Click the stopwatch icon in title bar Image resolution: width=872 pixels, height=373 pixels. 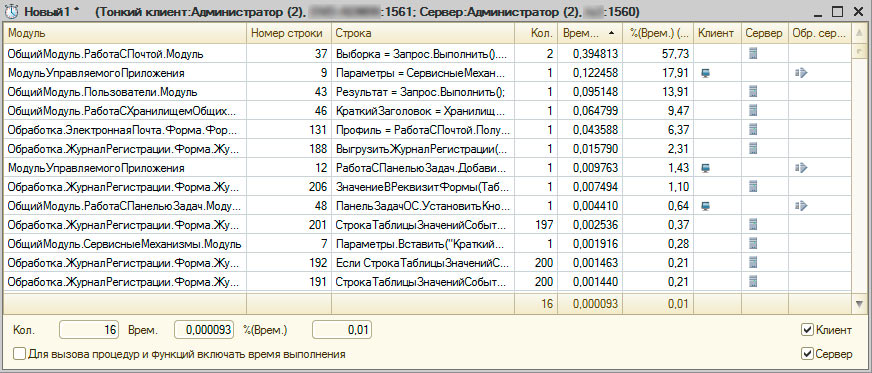point(11,11)
